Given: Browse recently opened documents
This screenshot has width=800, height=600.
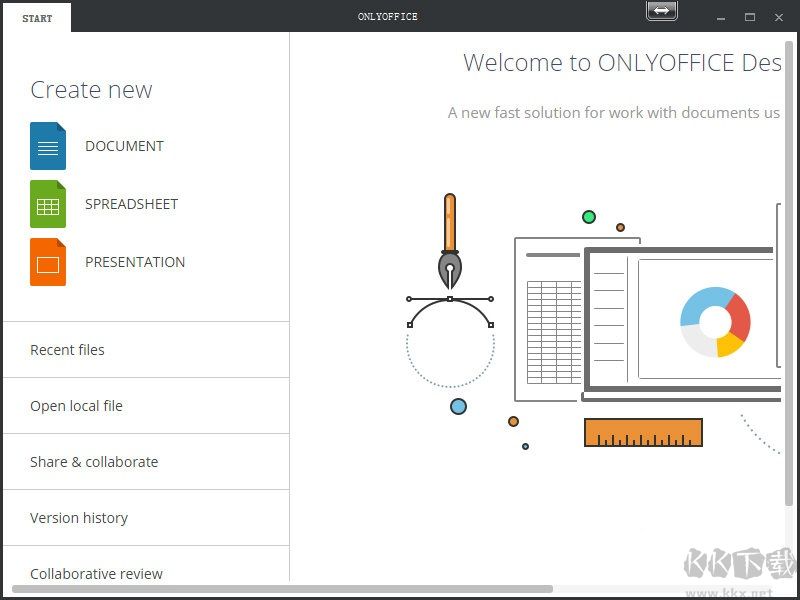Looking at the screenshot, I should (x=67, y=349).
